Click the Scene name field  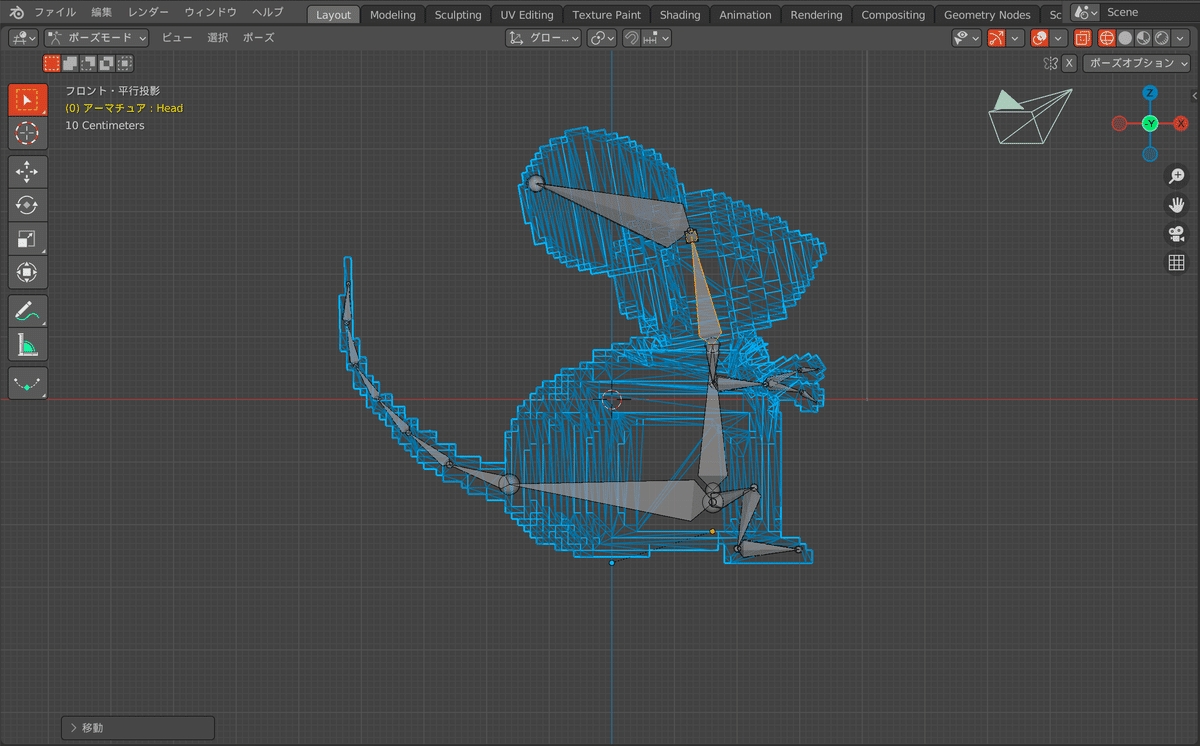(x=1150, y=12)
